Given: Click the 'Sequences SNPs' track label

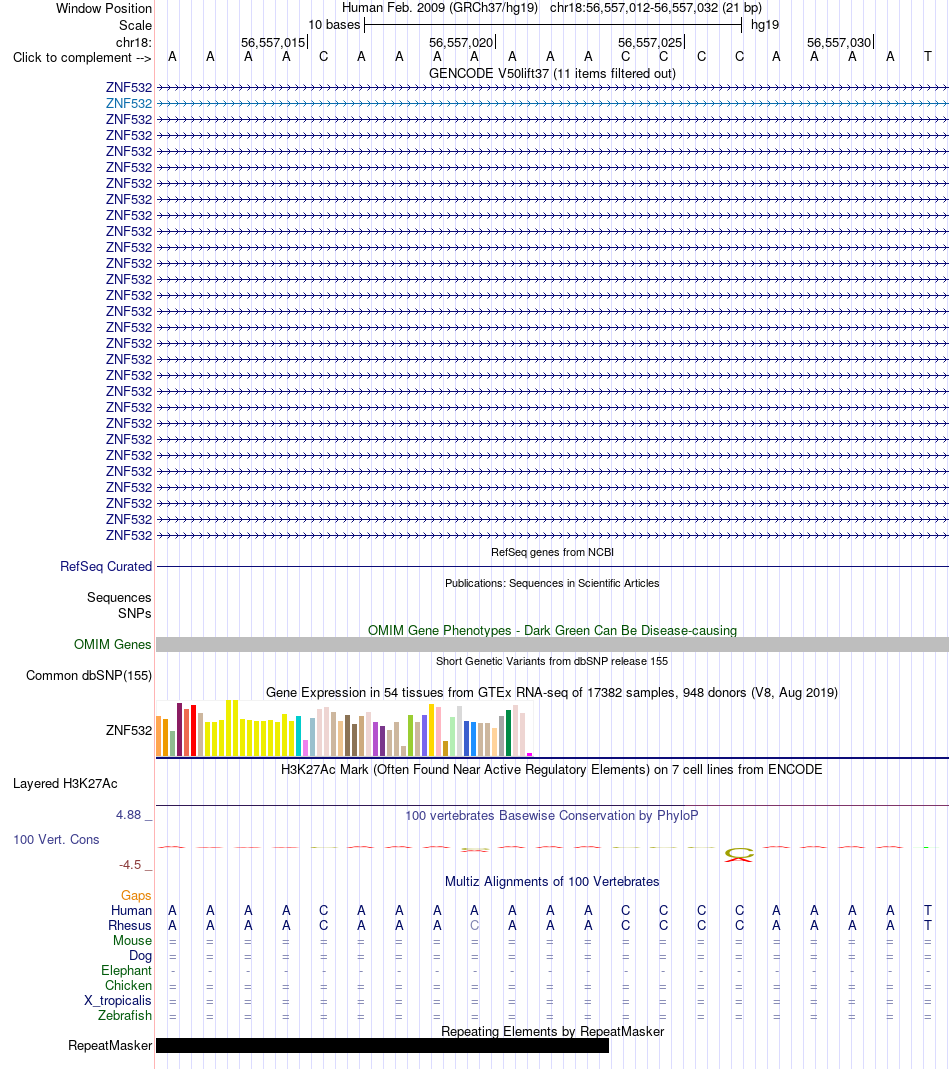Looking at the screenshot, I should pyautogui.click(x=119, y=605).
